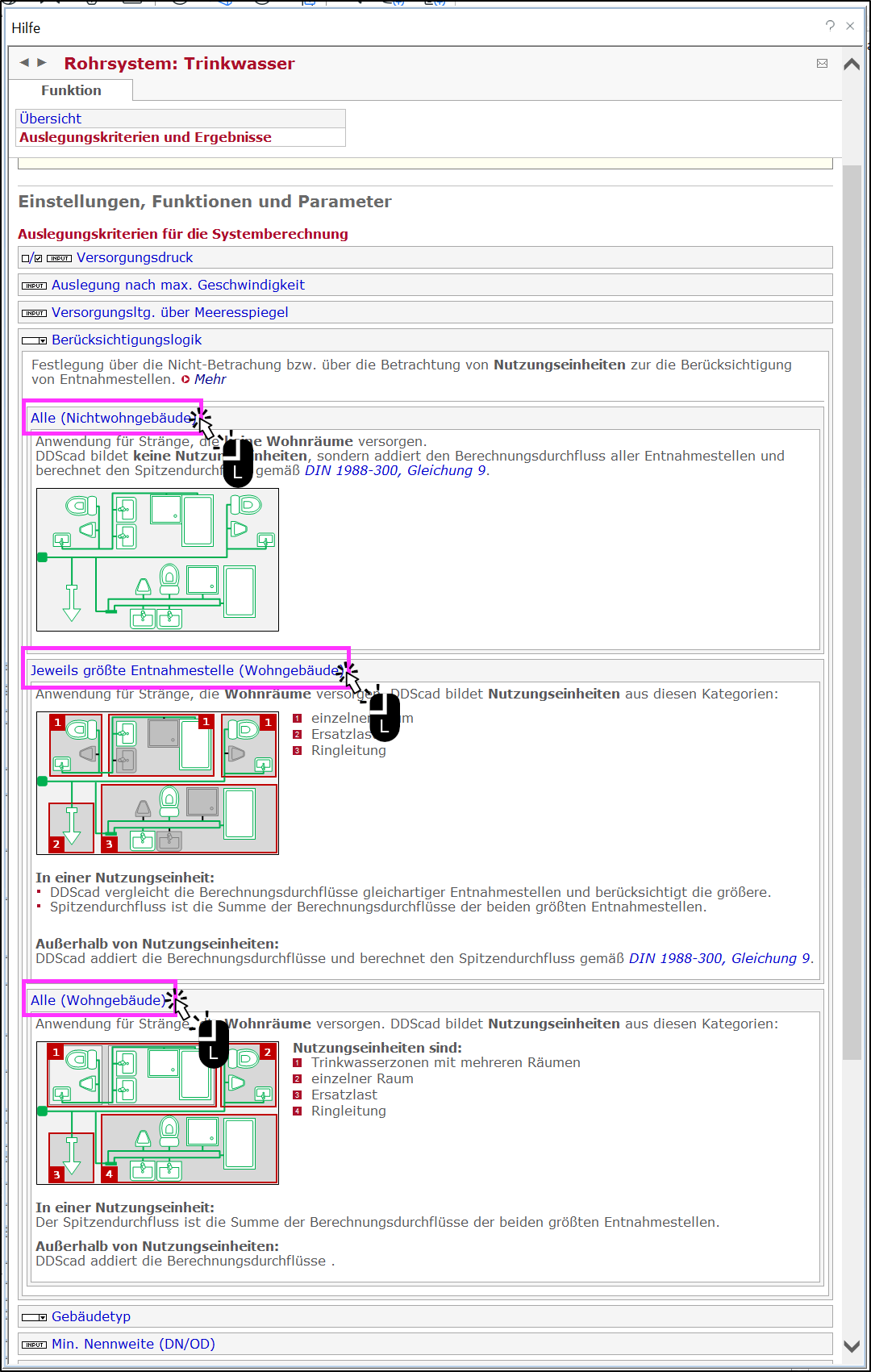This screenshot has height=1372, width=871.
Task: Click red number 2 beside einzelner Raum in lower legend
Action: pos(297,1079)
